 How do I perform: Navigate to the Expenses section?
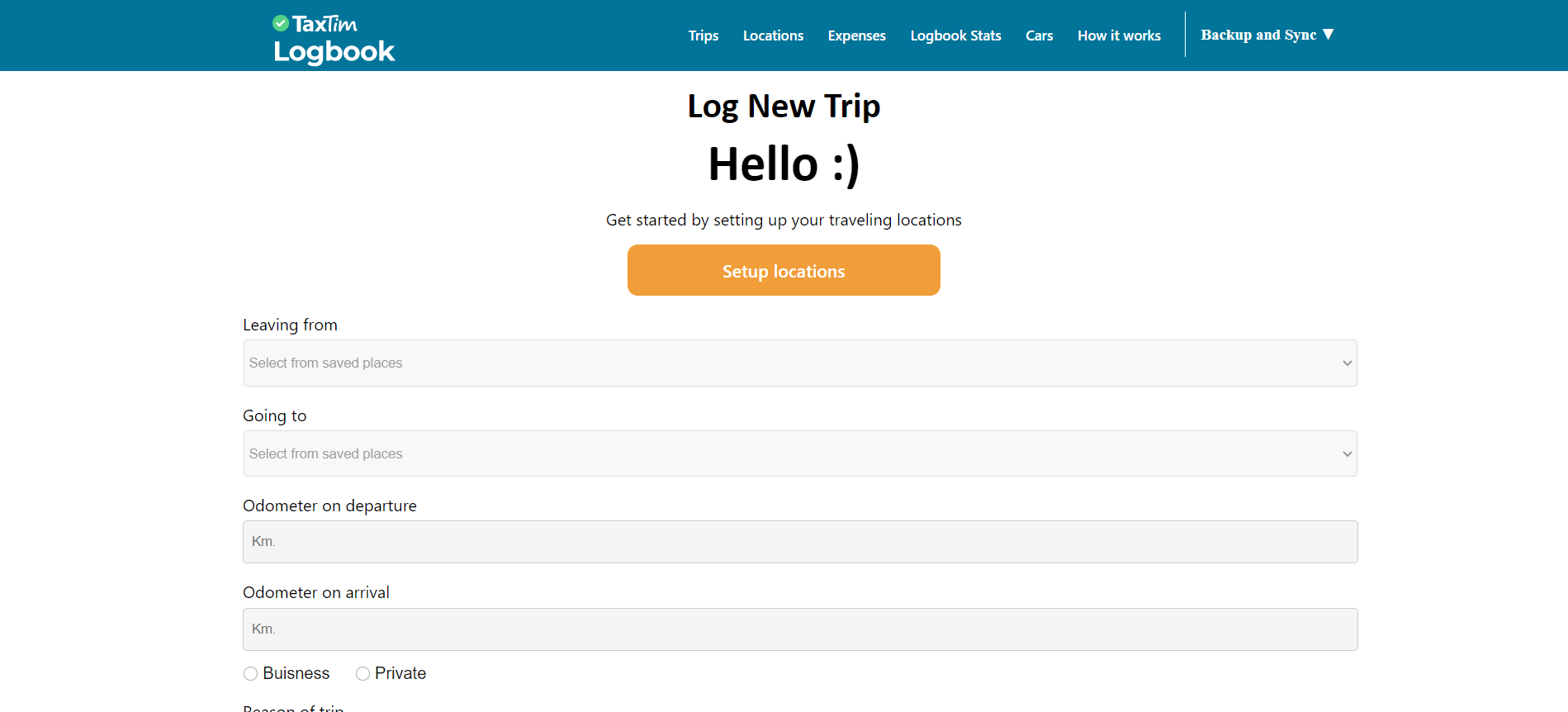[x=856, y=36]
